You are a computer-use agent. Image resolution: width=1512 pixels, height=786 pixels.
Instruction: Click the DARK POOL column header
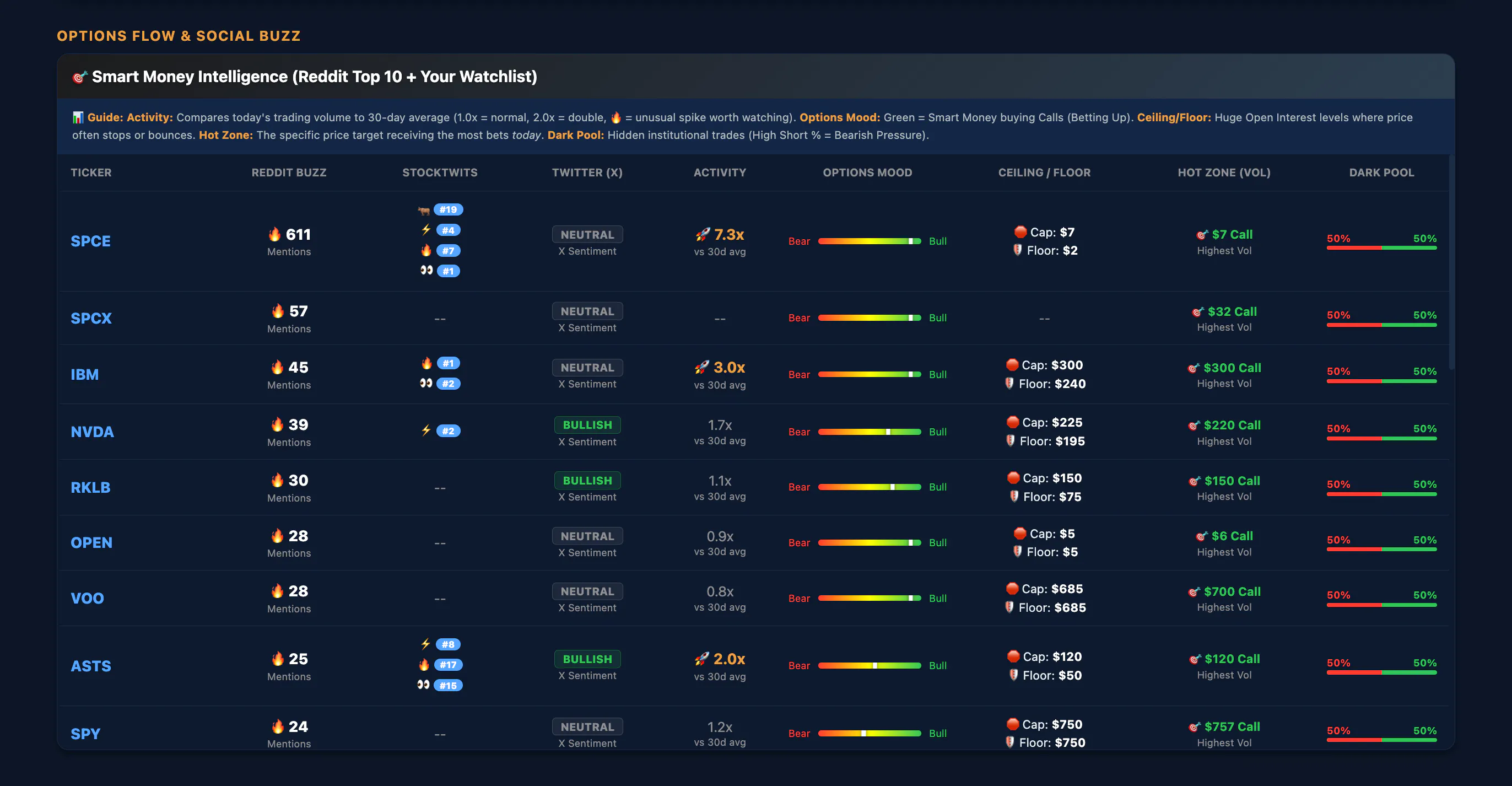click(x=1382, y=173)
